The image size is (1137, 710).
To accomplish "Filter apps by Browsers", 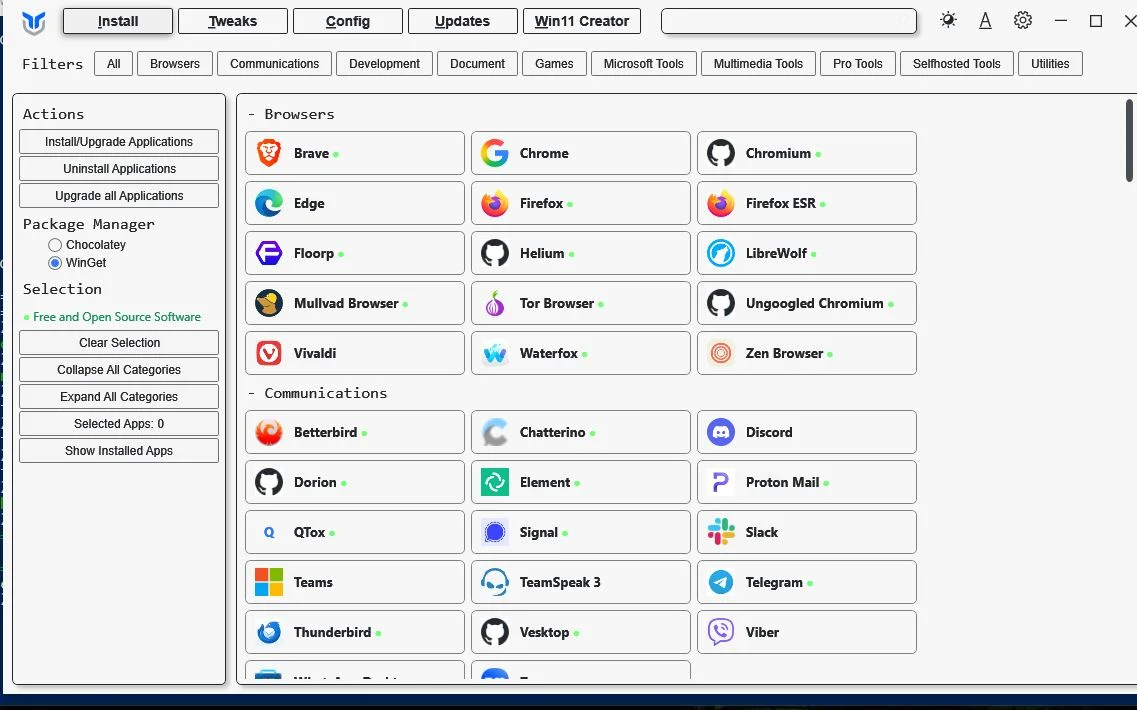I will pyautogui.click(x=175, y=64).
